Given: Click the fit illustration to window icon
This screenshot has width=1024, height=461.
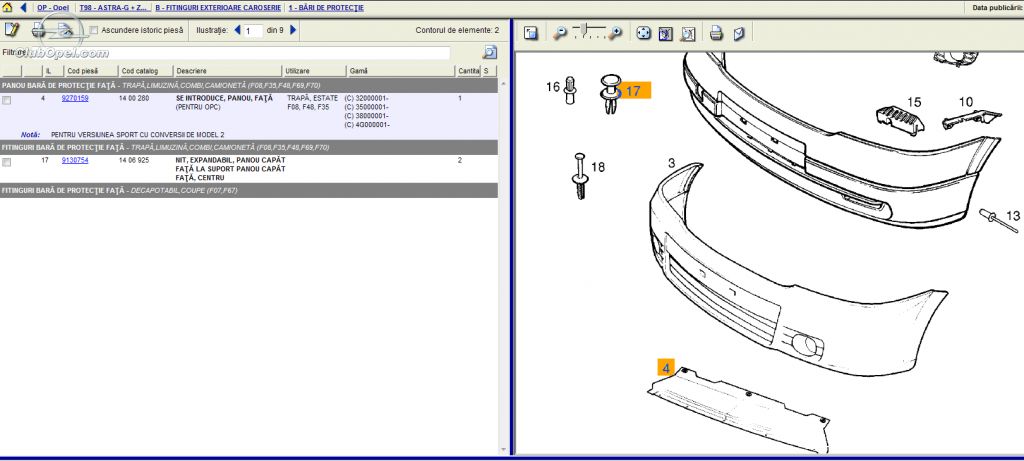Looking at the screenshot, I should [665, 33].
